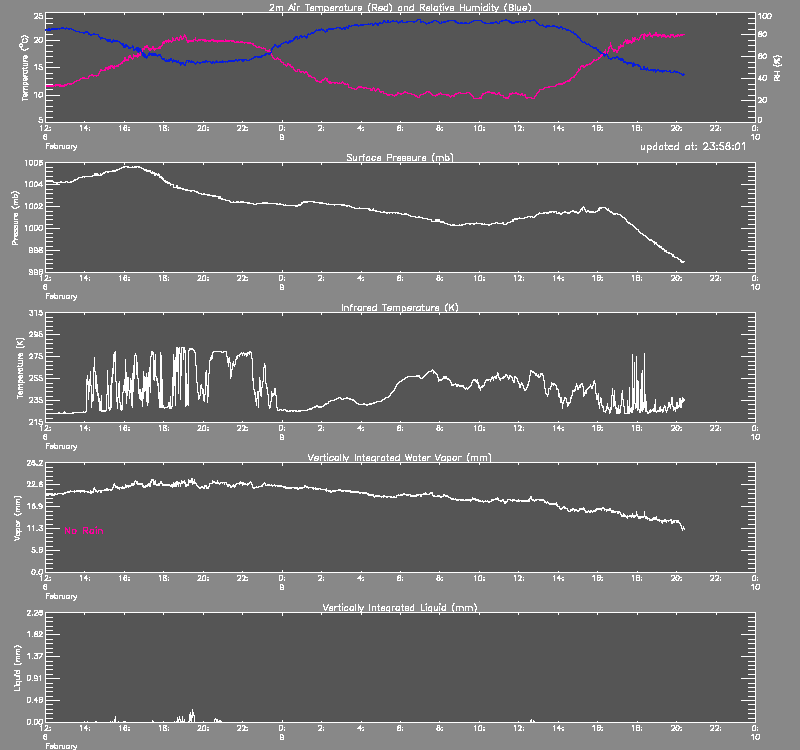This screenshot has width=800, height=750.
Task: Click the 100 tick on the RH axis
Action: click(x=765, y=17)
